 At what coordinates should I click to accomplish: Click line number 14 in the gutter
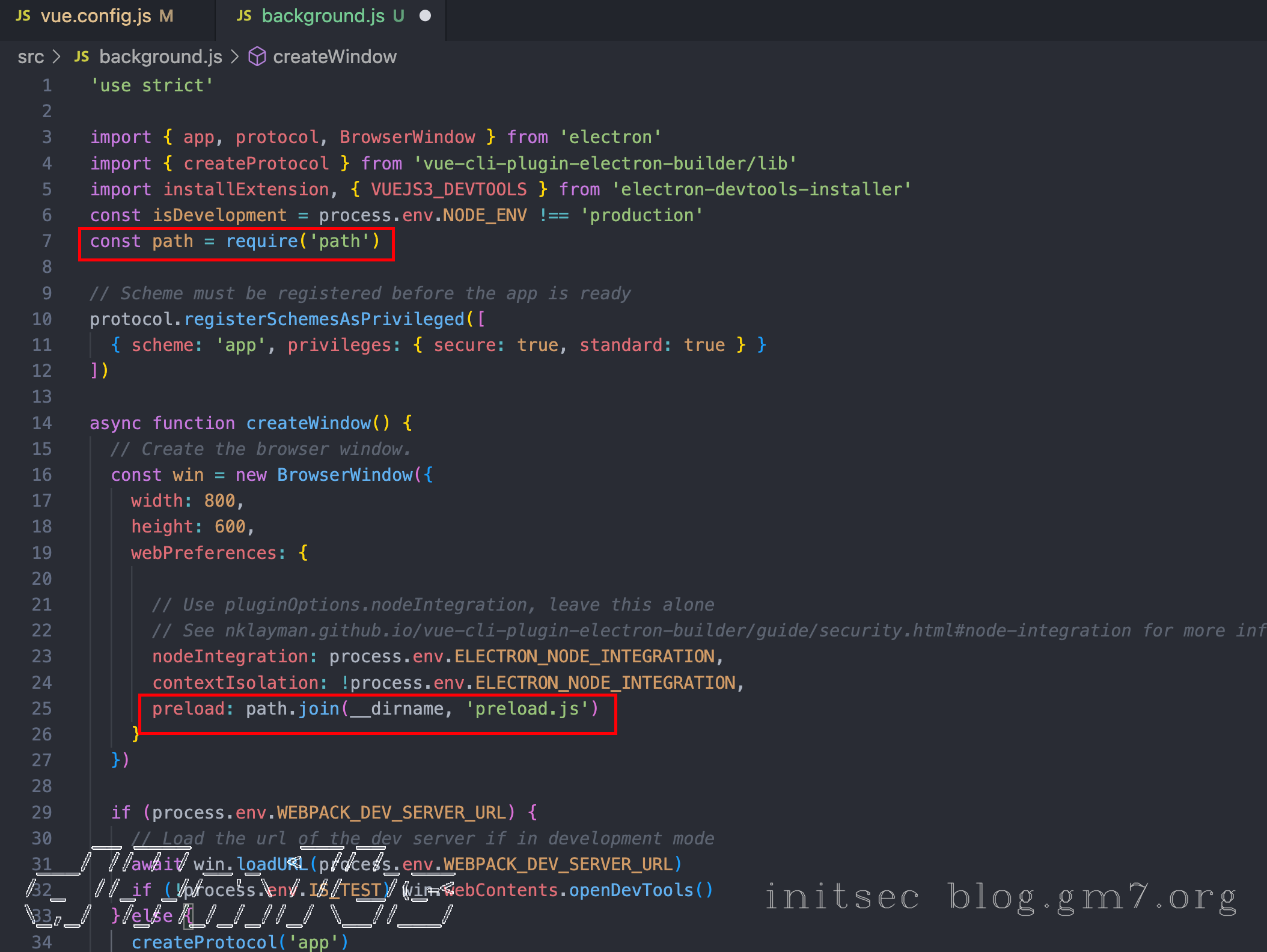[x=42, y=423]
